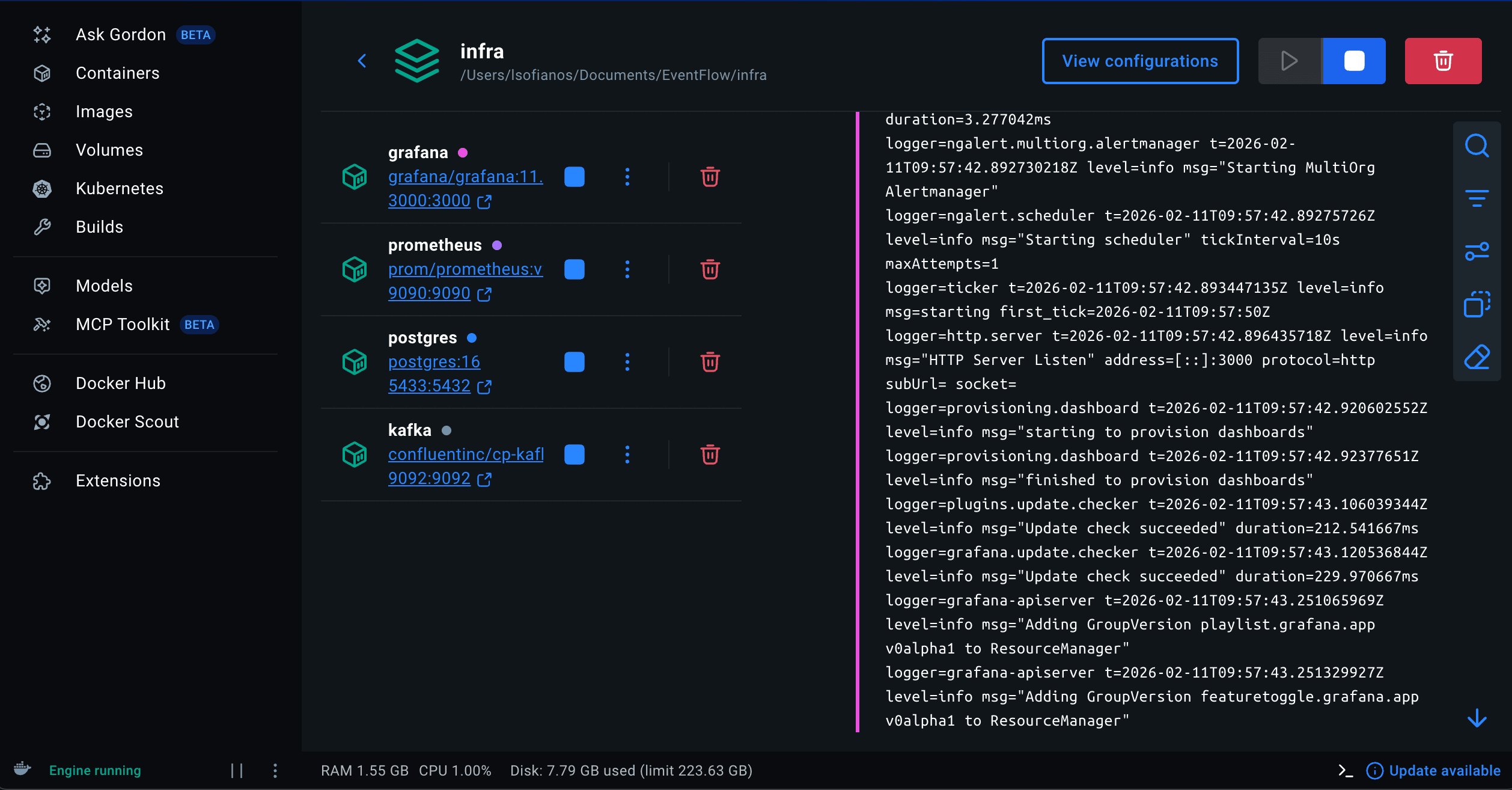Open the log search tool
The height and width of the screenshot is (790, 1512).
(1477, 145)
